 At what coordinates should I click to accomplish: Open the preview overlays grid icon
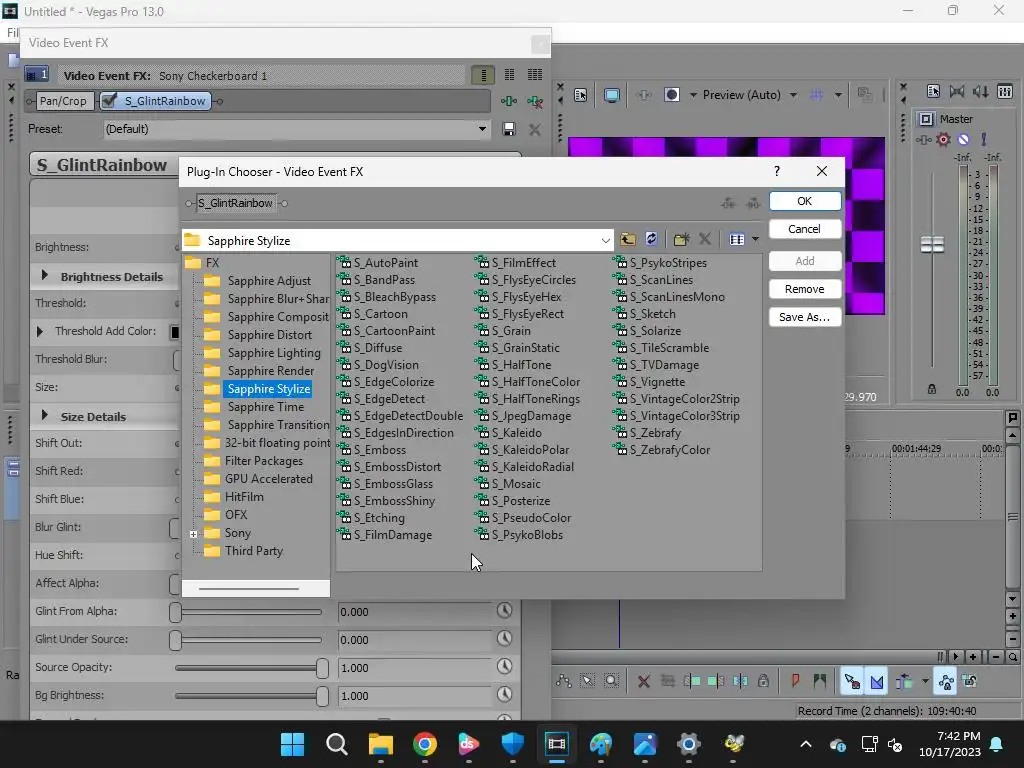[x=816, y=95]
